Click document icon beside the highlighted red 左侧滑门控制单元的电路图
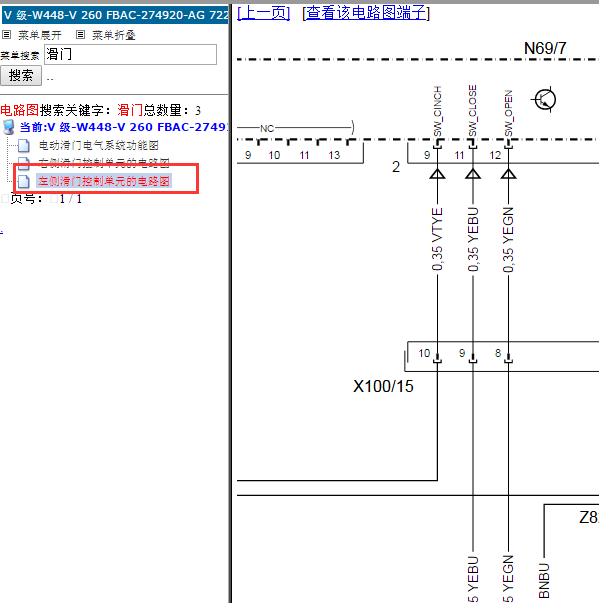599x603 pixels. (24, 181)
